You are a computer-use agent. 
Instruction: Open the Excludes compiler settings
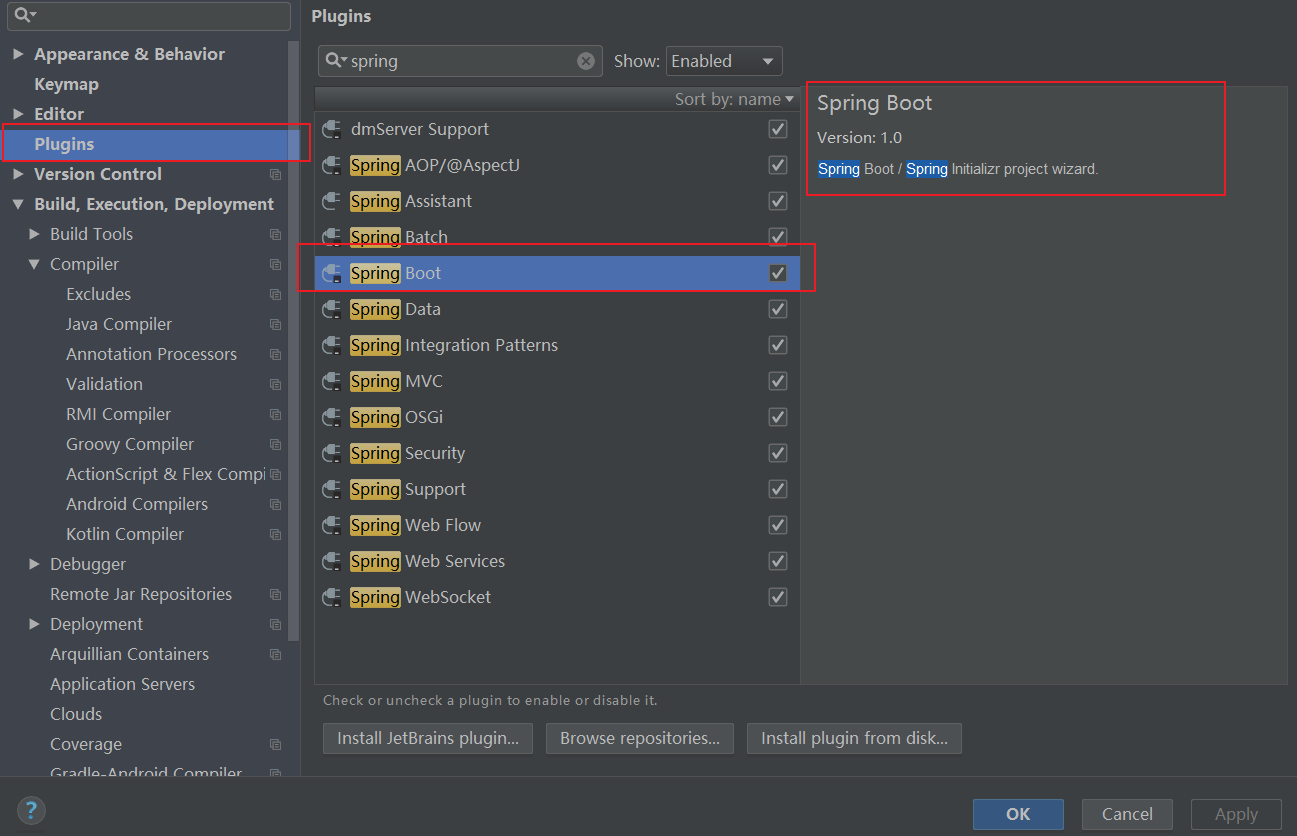tap(98, 294)
